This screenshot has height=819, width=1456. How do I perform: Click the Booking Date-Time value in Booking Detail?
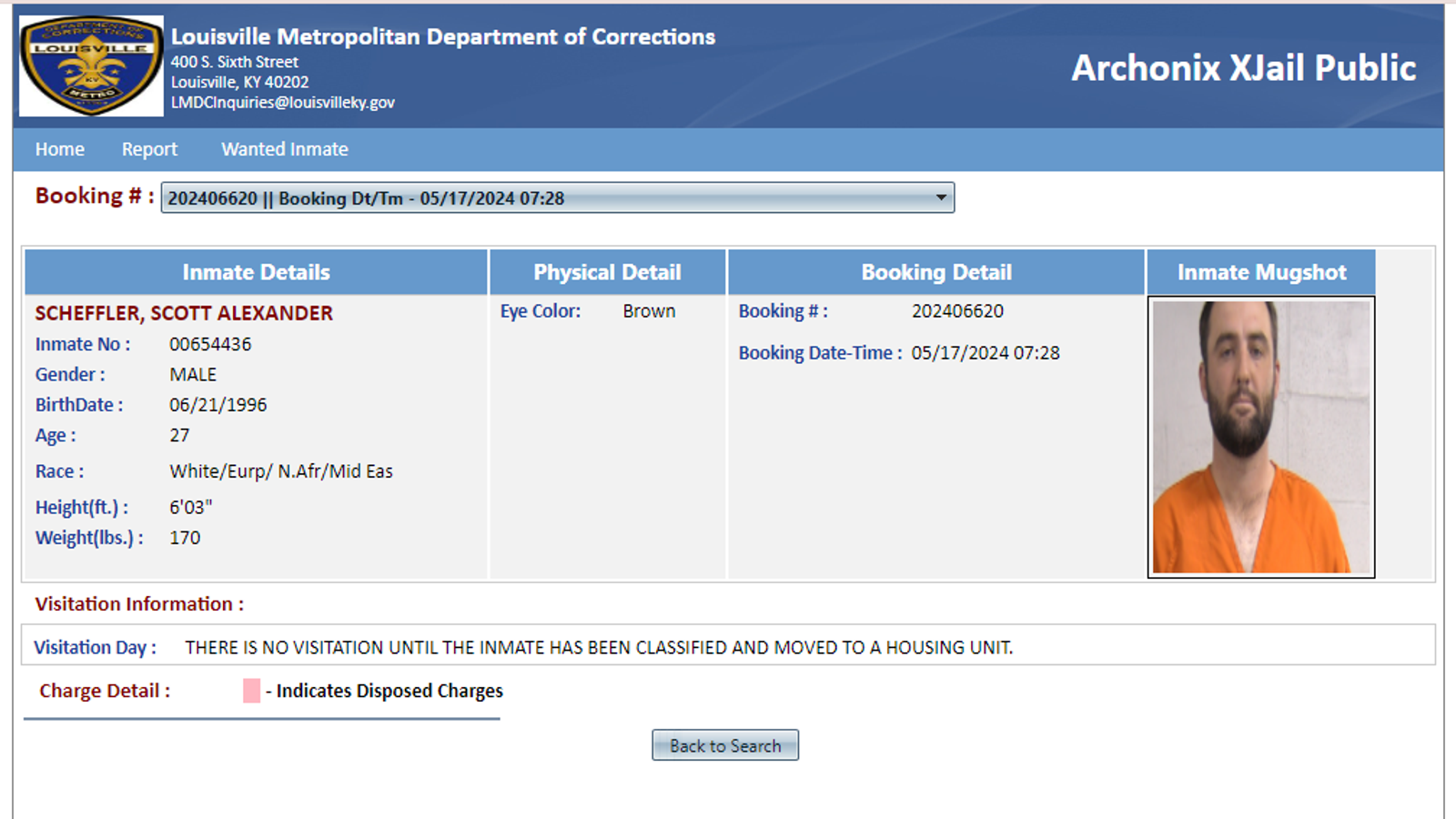pyautogui.click(x=986, y=353)
